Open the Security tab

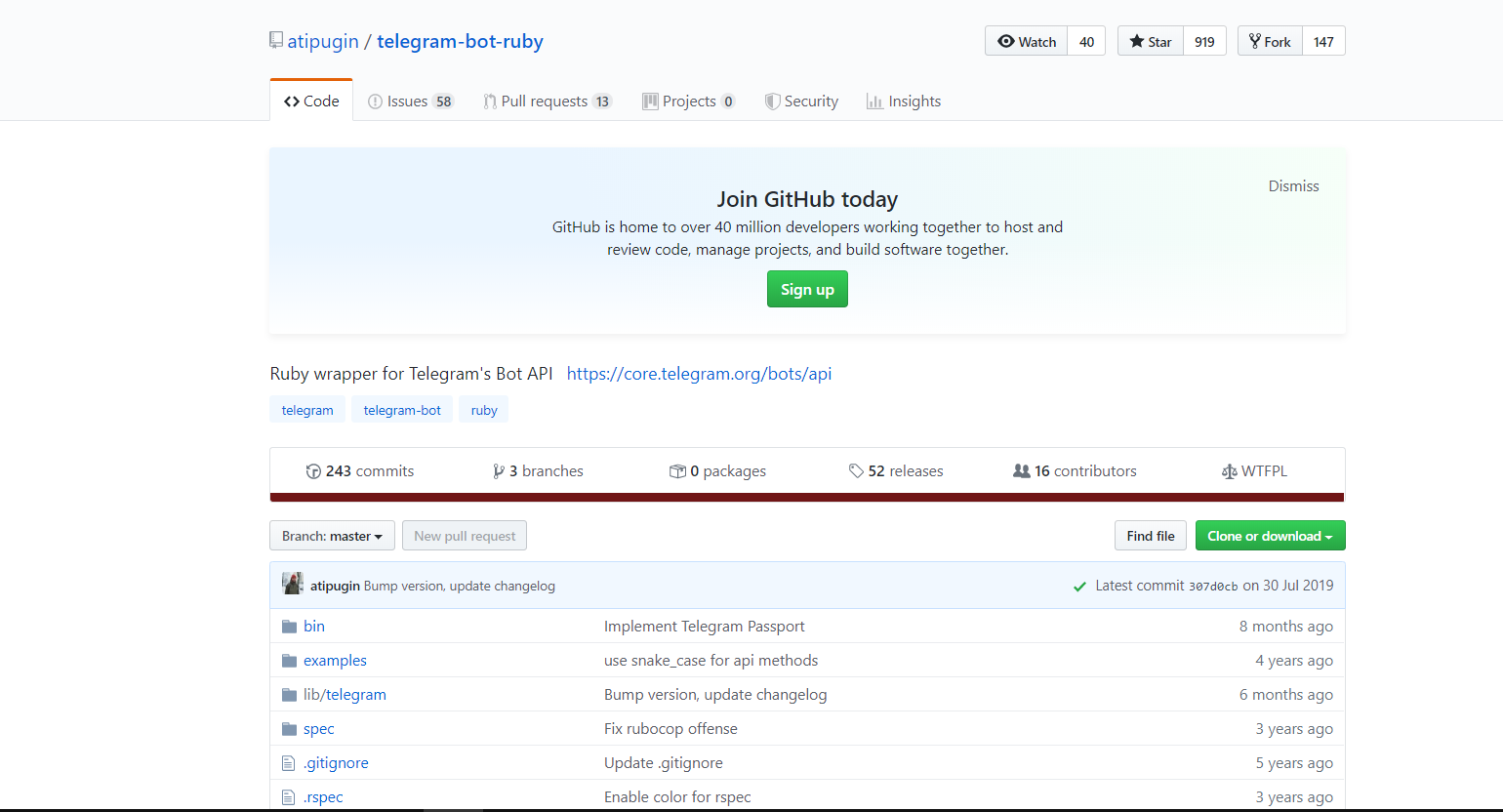(x=801, y=101)
